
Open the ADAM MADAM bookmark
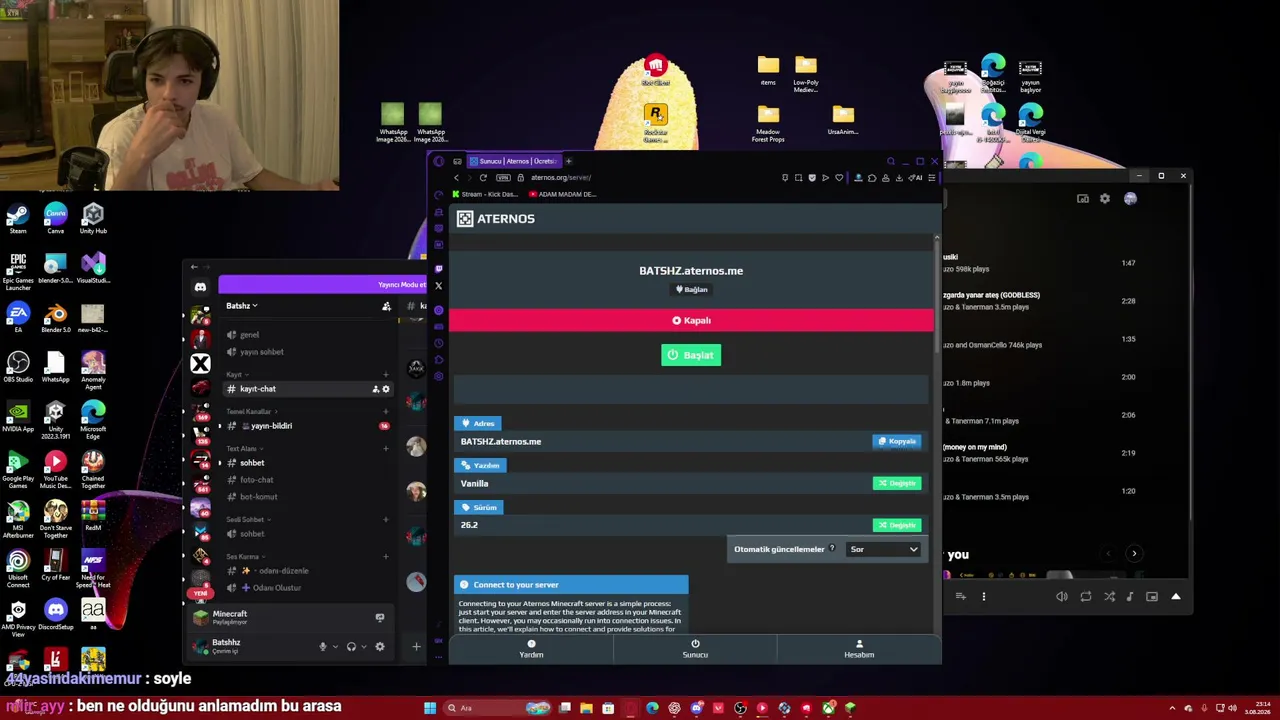[563, 194]
